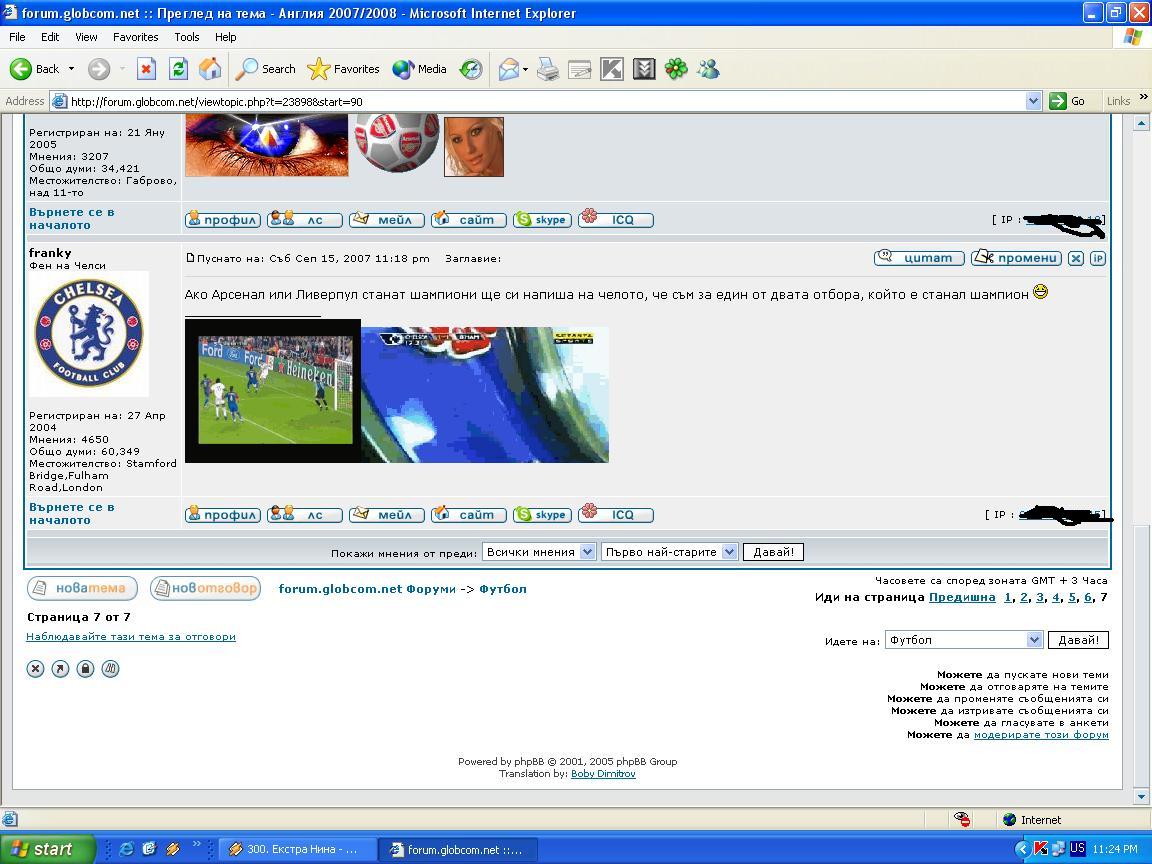Screen dimensions: 1152x864
Task: Click the delete post X icon on franky's post
Action: (1075, 258)
